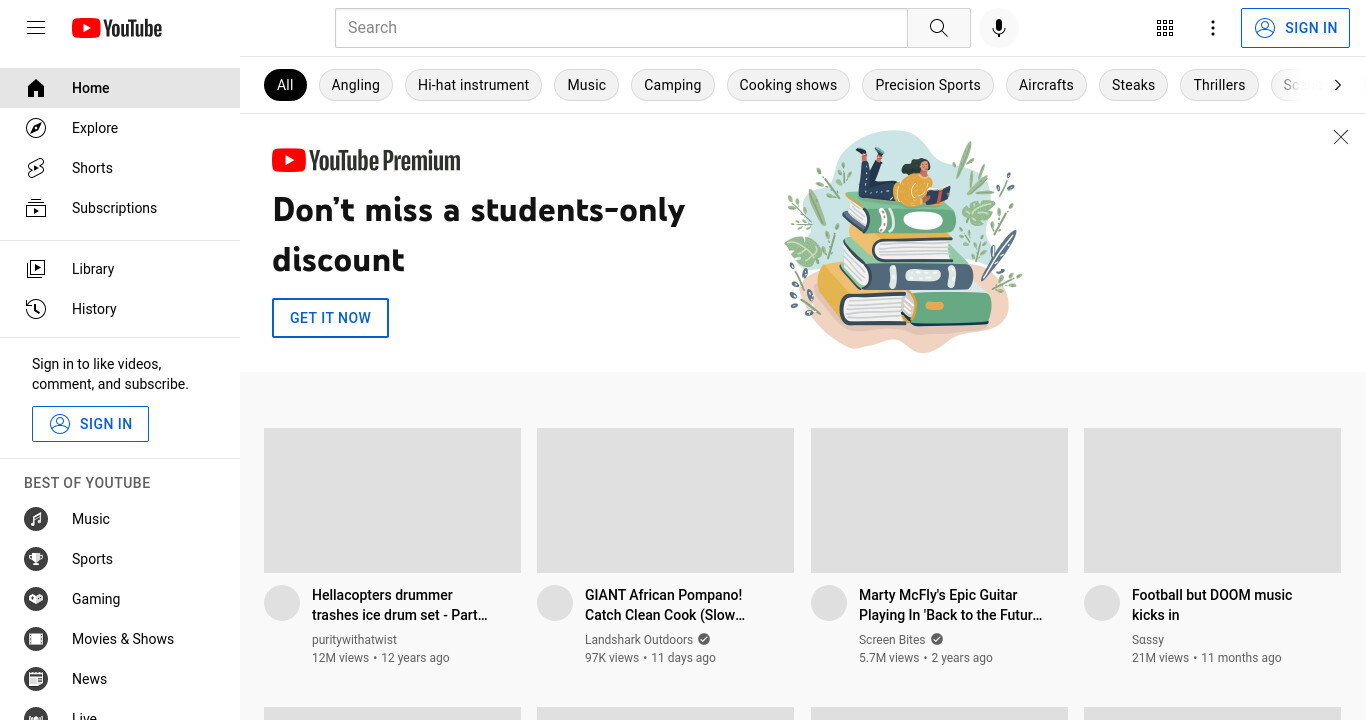Open Sassy channel avatar
This screenshot has width=1366, height=720.
point(1102,603)
